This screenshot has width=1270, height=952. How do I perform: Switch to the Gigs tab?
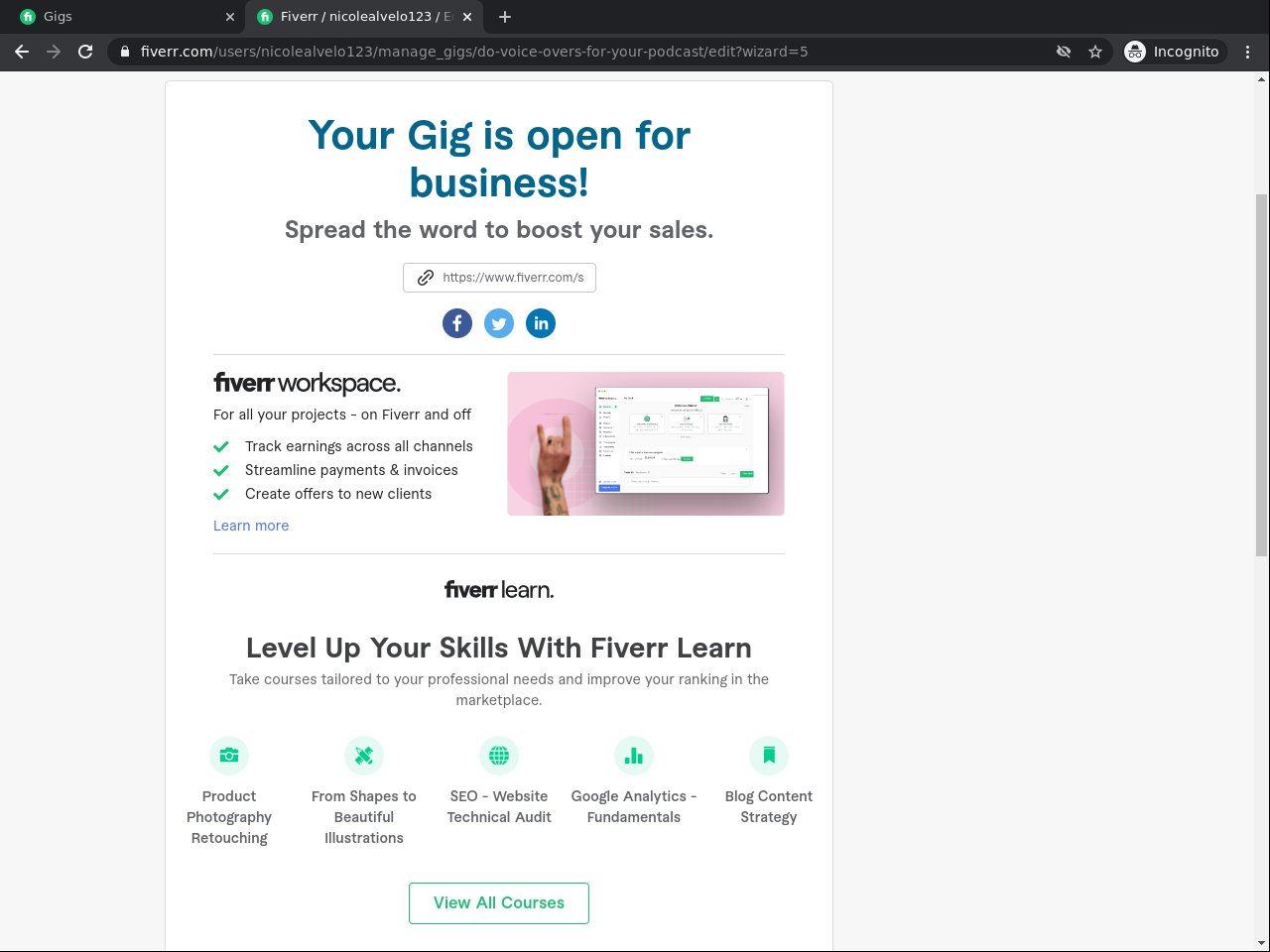(122, 17)
